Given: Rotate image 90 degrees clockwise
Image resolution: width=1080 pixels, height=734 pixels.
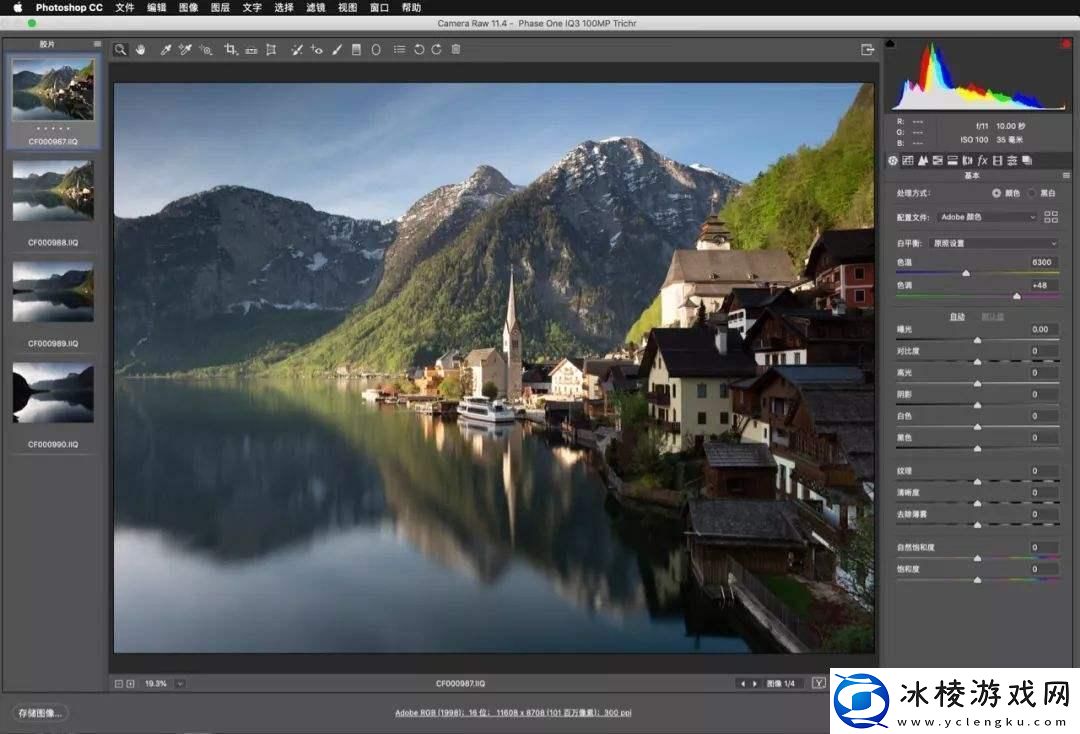Looking at the screenshot, I should click(436, 49).
